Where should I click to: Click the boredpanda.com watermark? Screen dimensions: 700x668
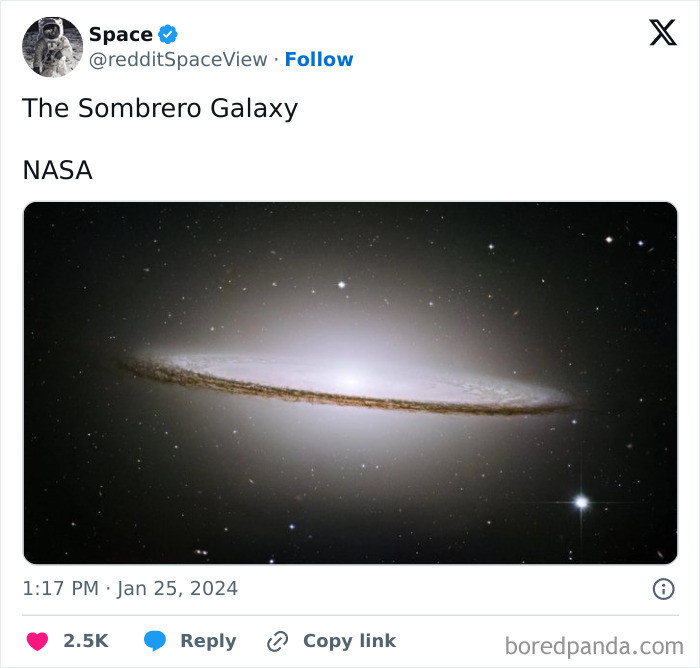594,646
